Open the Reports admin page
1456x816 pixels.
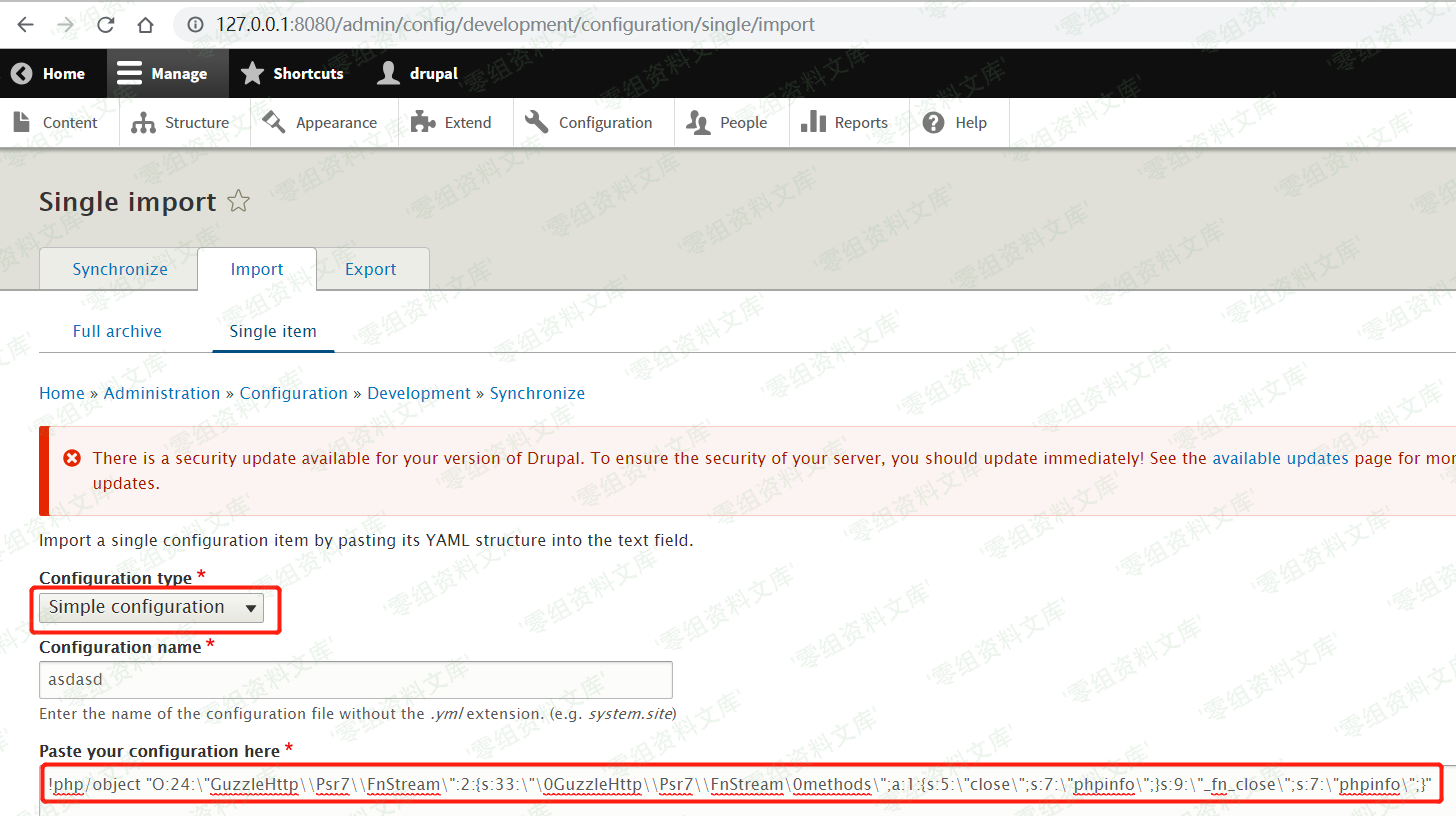846,123
